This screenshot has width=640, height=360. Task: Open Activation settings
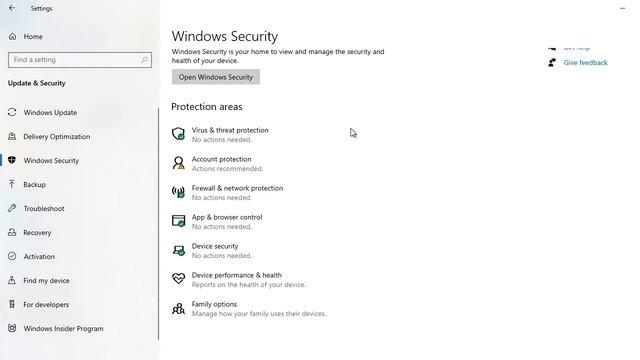click(x=39, y=256)
